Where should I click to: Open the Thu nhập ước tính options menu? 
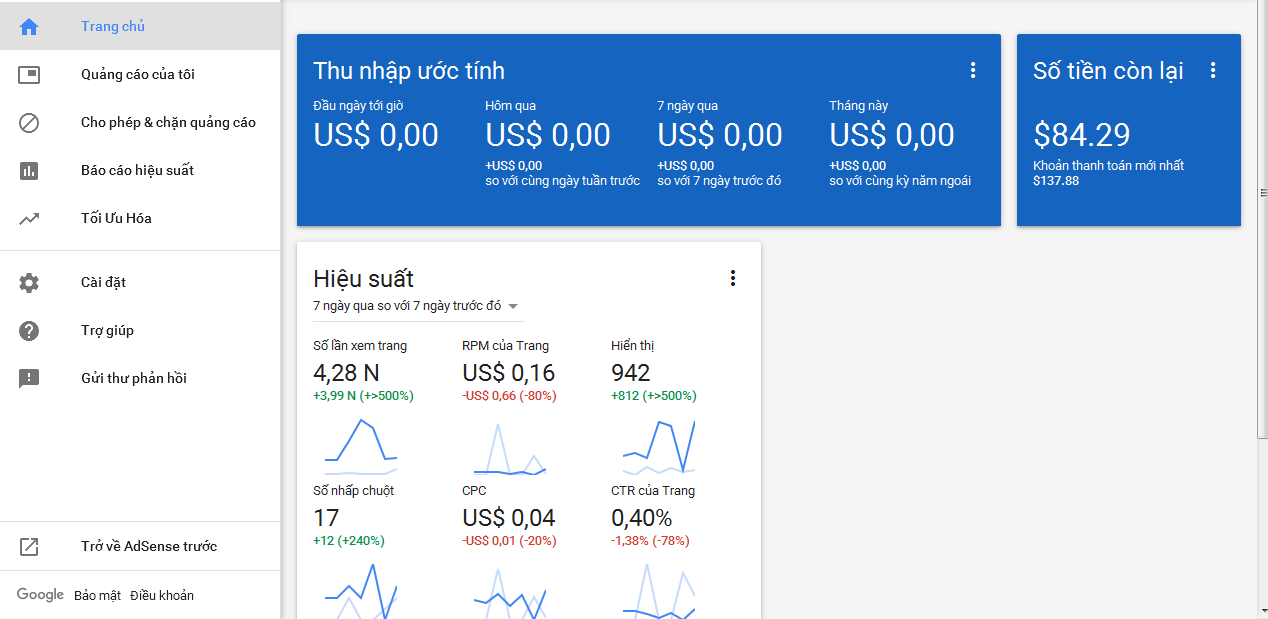click(973, 70)
